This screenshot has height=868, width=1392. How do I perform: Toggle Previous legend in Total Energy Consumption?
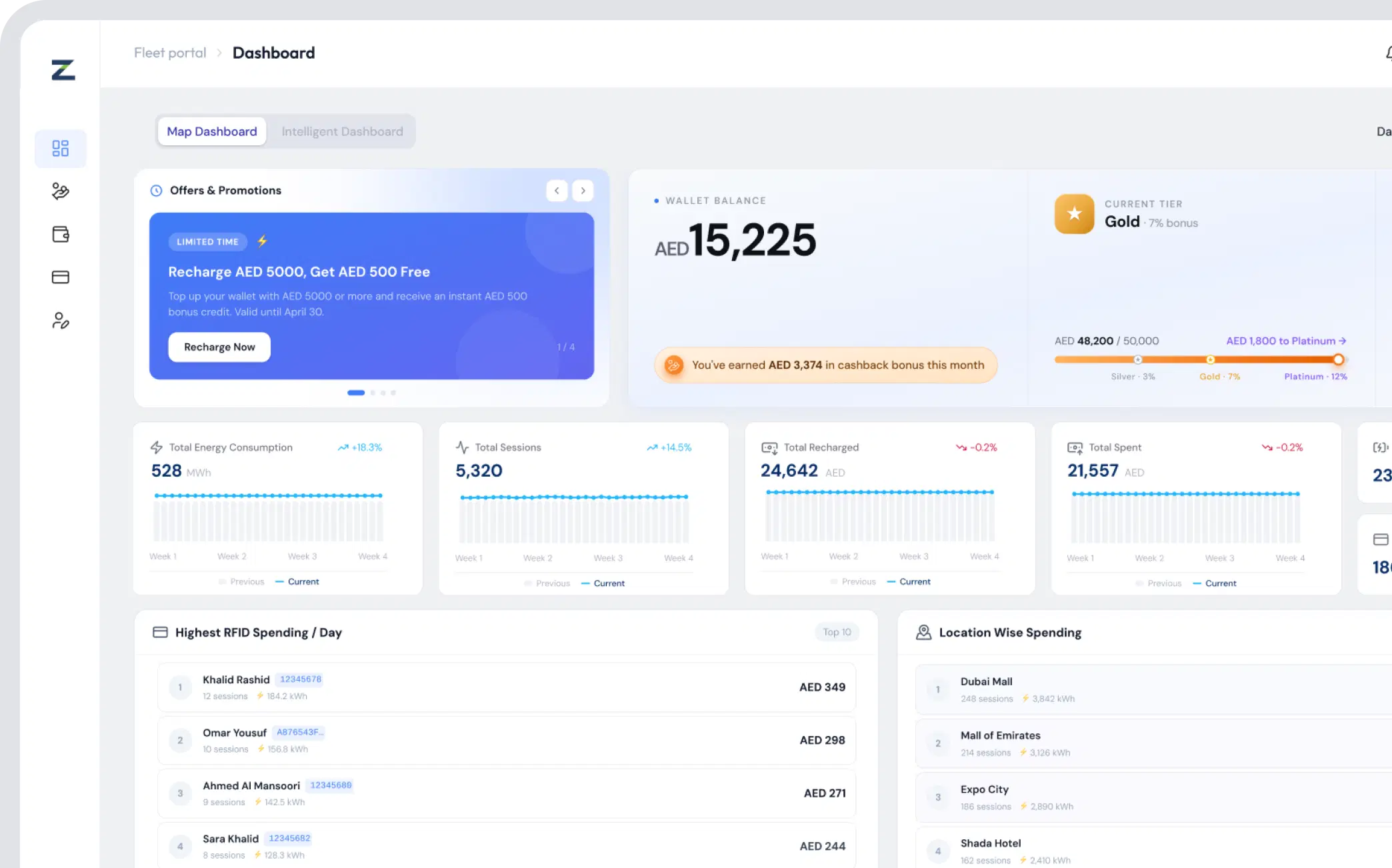(x=241, y=581)
